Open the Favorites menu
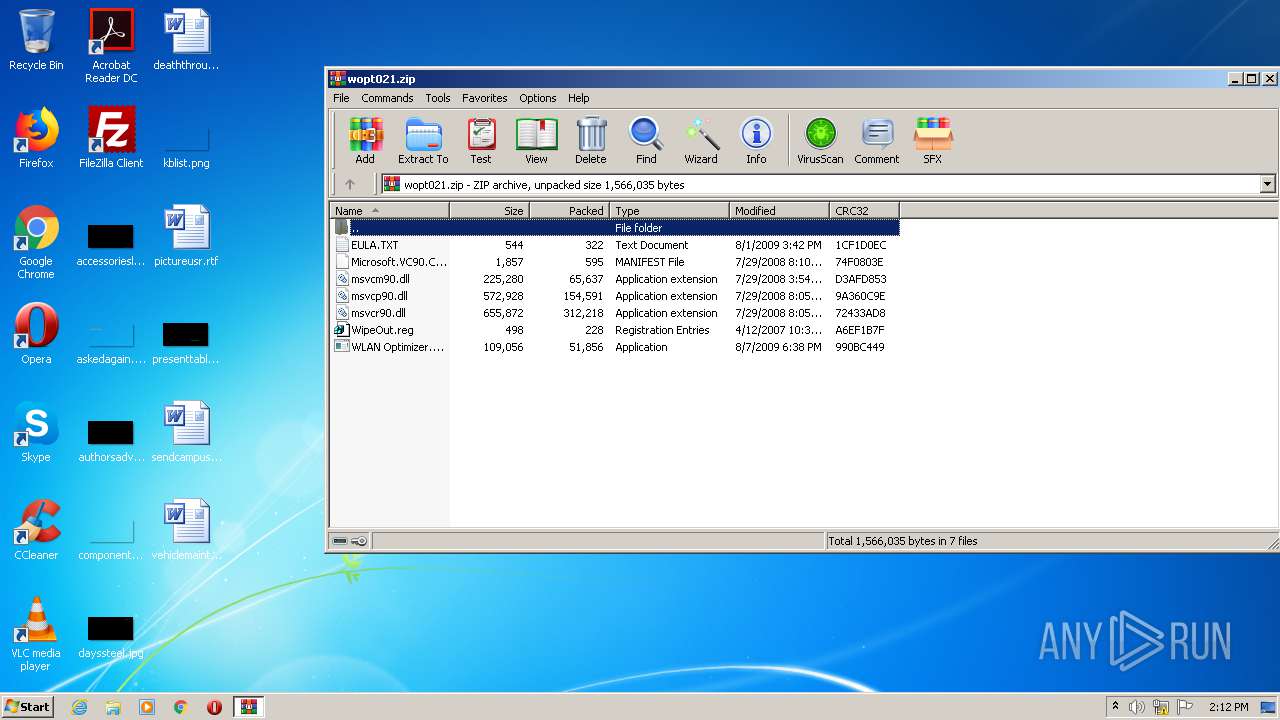The width and height of the screenshot is (1280, 720). [485, 98]
